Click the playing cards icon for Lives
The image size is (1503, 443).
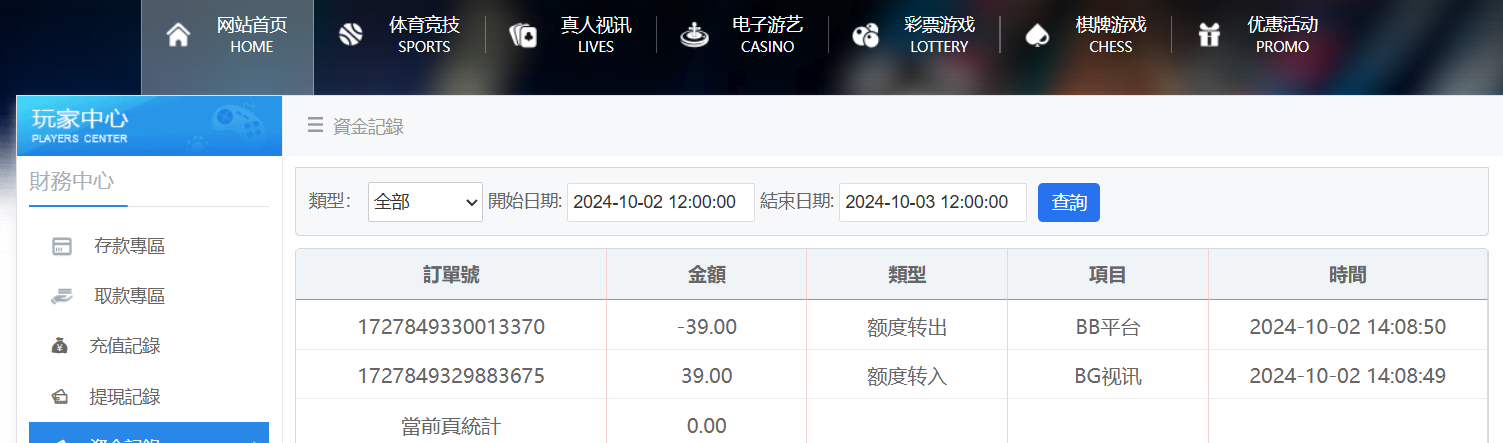522,36
